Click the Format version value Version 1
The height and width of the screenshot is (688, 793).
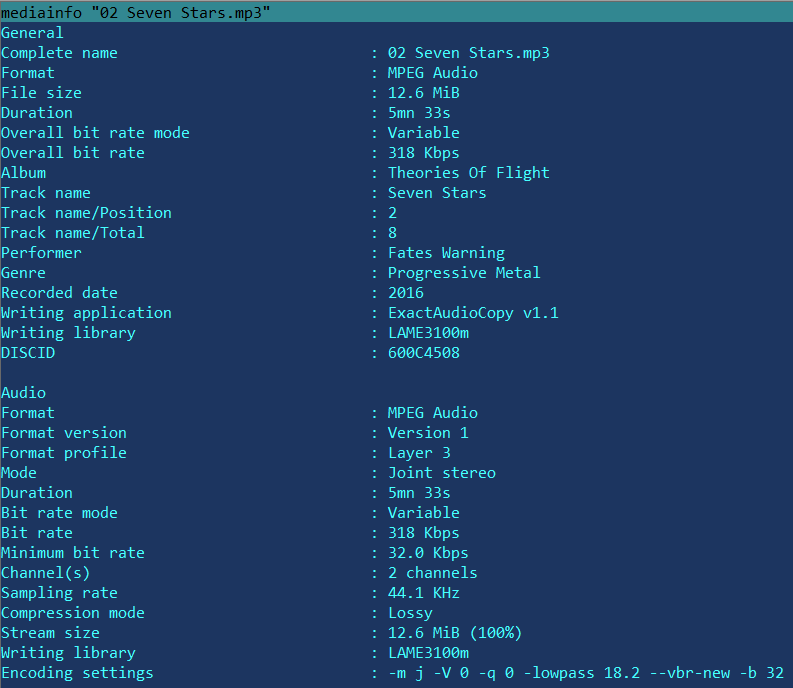click(428, 433)
